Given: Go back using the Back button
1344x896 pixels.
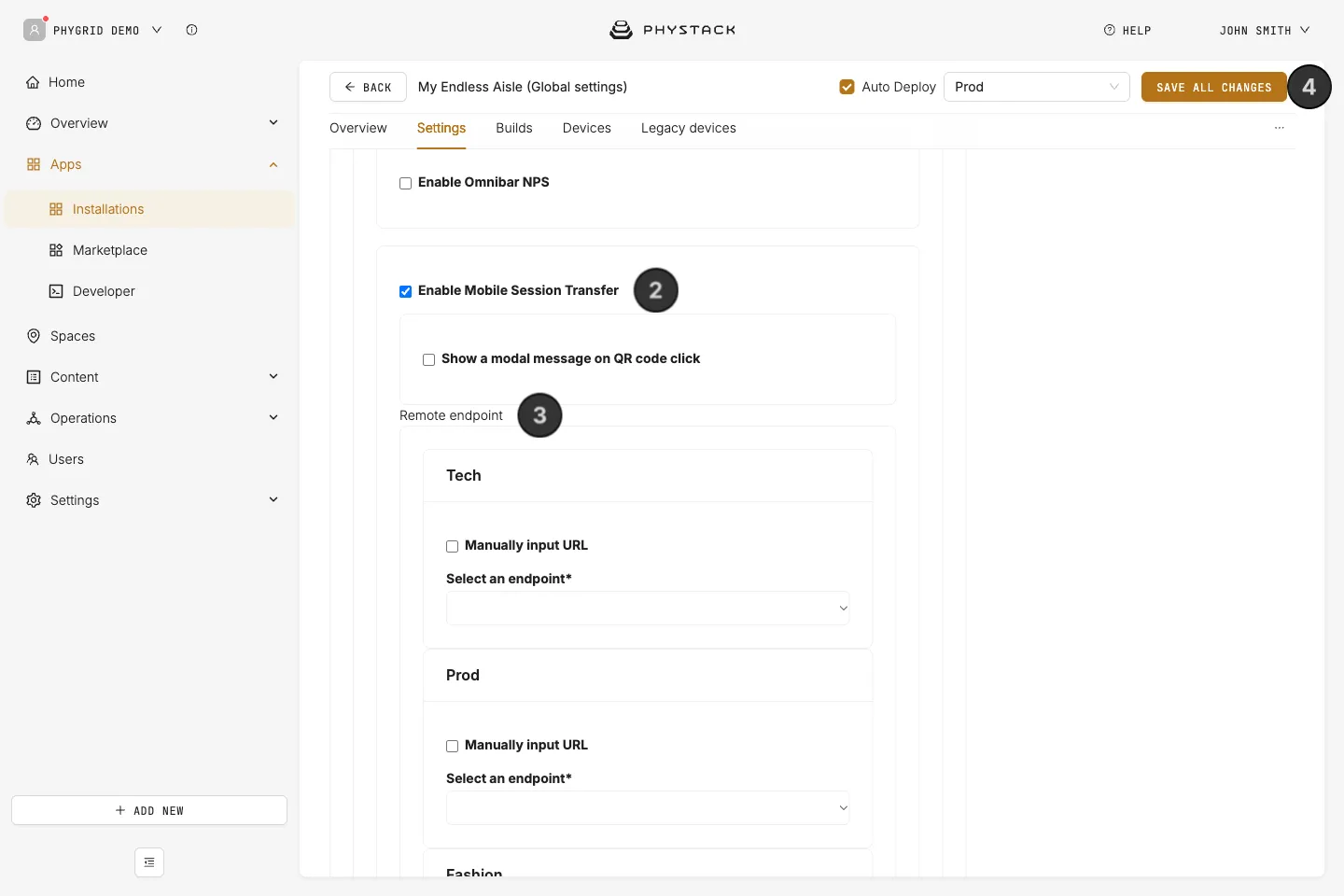Looking at the screenshot, I should click(368, 87).
